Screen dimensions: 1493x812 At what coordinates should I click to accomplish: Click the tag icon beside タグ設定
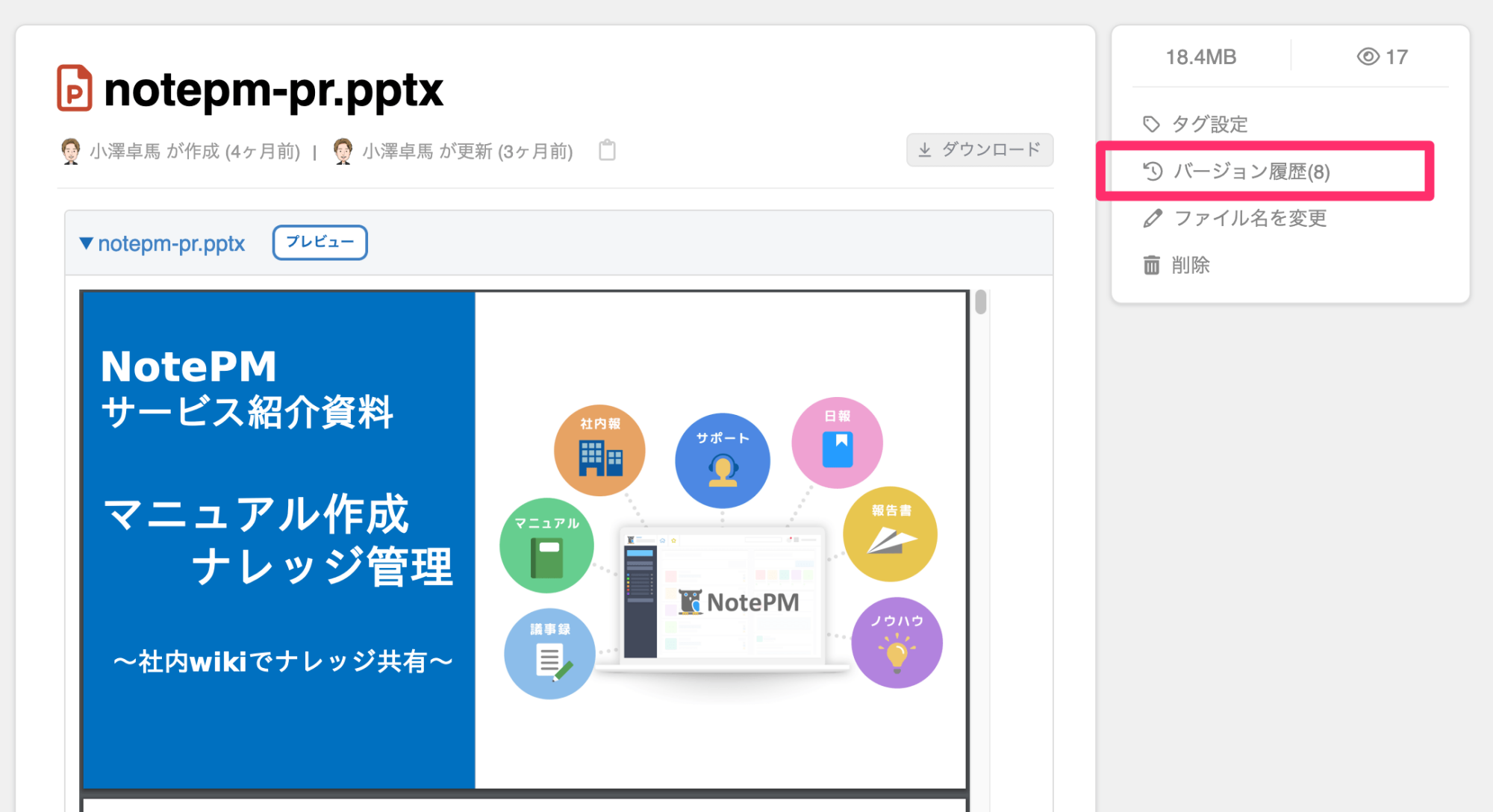[x=1152, y=124]
